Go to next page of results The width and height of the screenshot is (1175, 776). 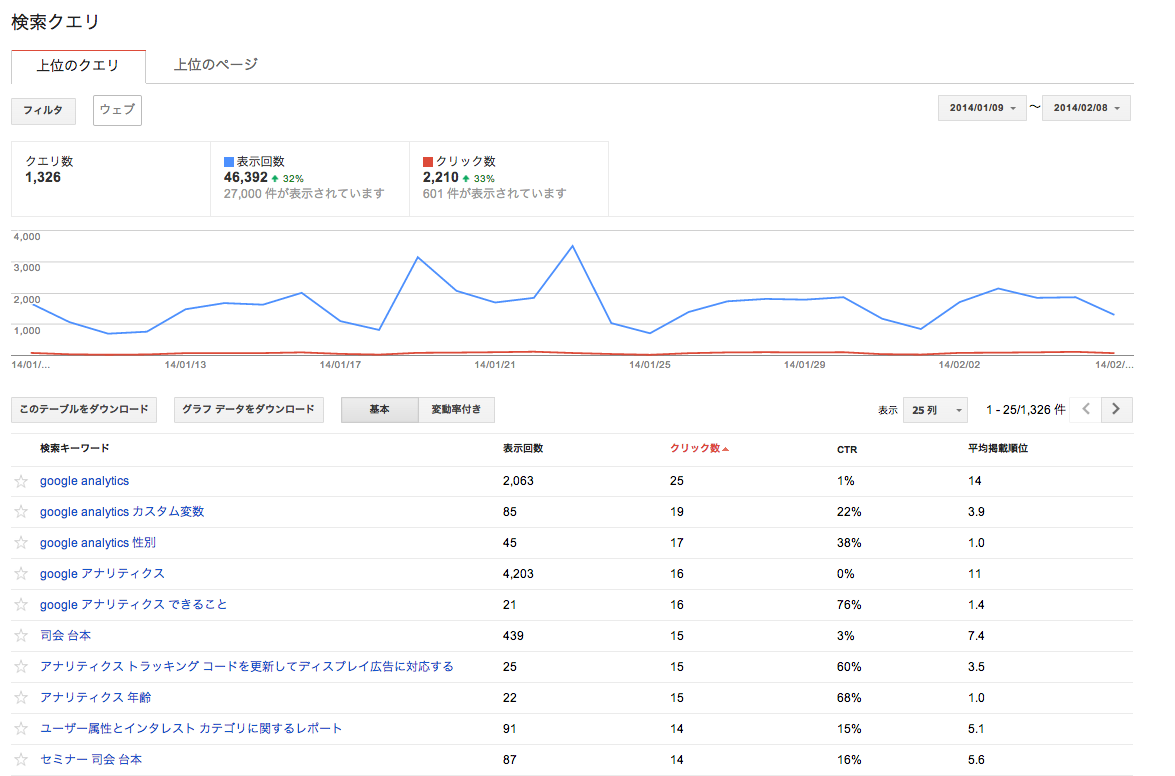click(x=1116, y=409)
